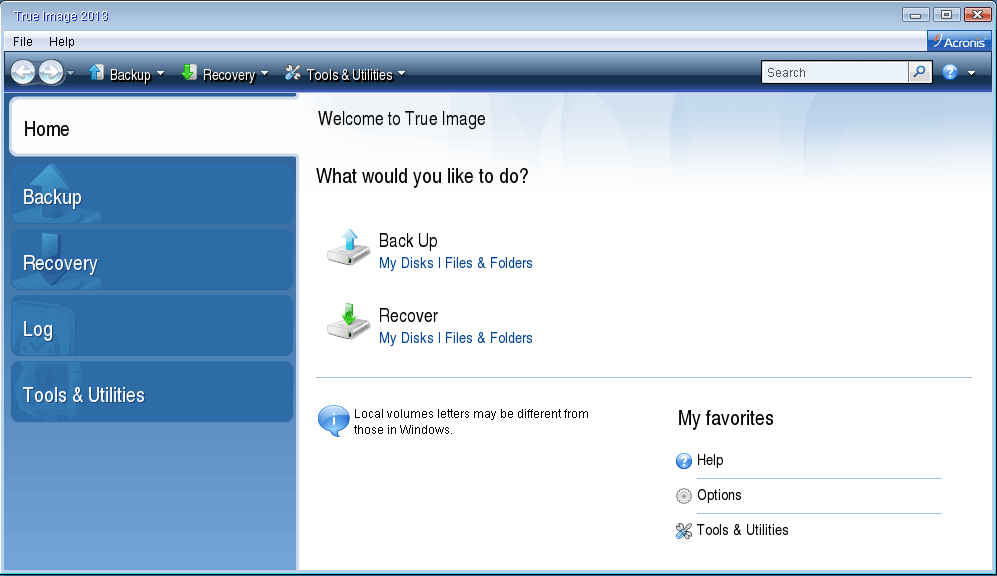Viewport: 997px width, 576px height.
Task: Click inside the Search input field
Action: 834,73
